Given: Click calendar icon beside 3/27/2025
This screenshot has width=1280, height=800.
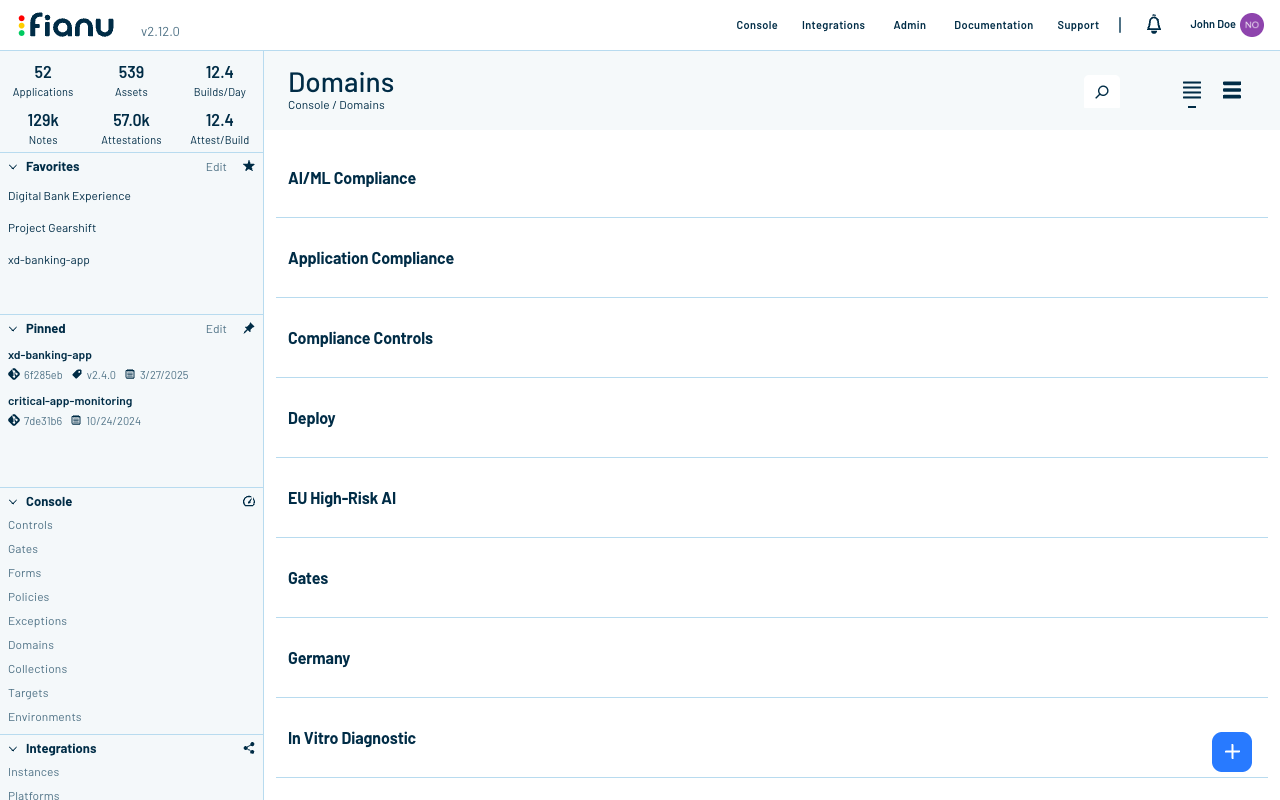Looking at the screenshot, I should coord(130,375).
